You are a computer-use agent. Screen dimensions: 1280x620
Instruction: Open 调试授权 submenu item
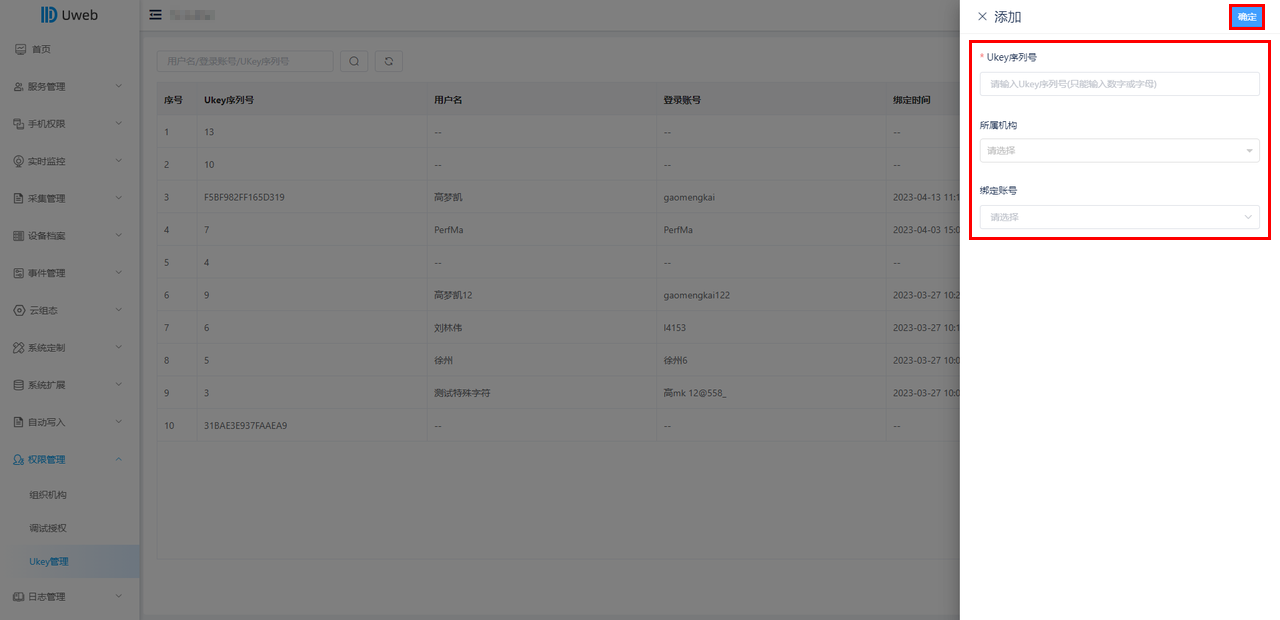click(48, 528)
